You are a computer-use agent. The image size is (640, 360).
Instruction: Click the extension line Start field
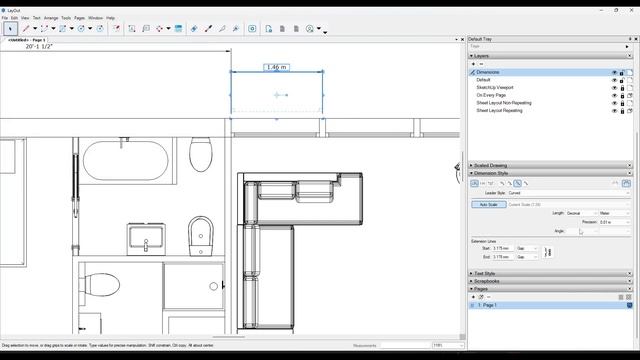click(x=502, y=249)
